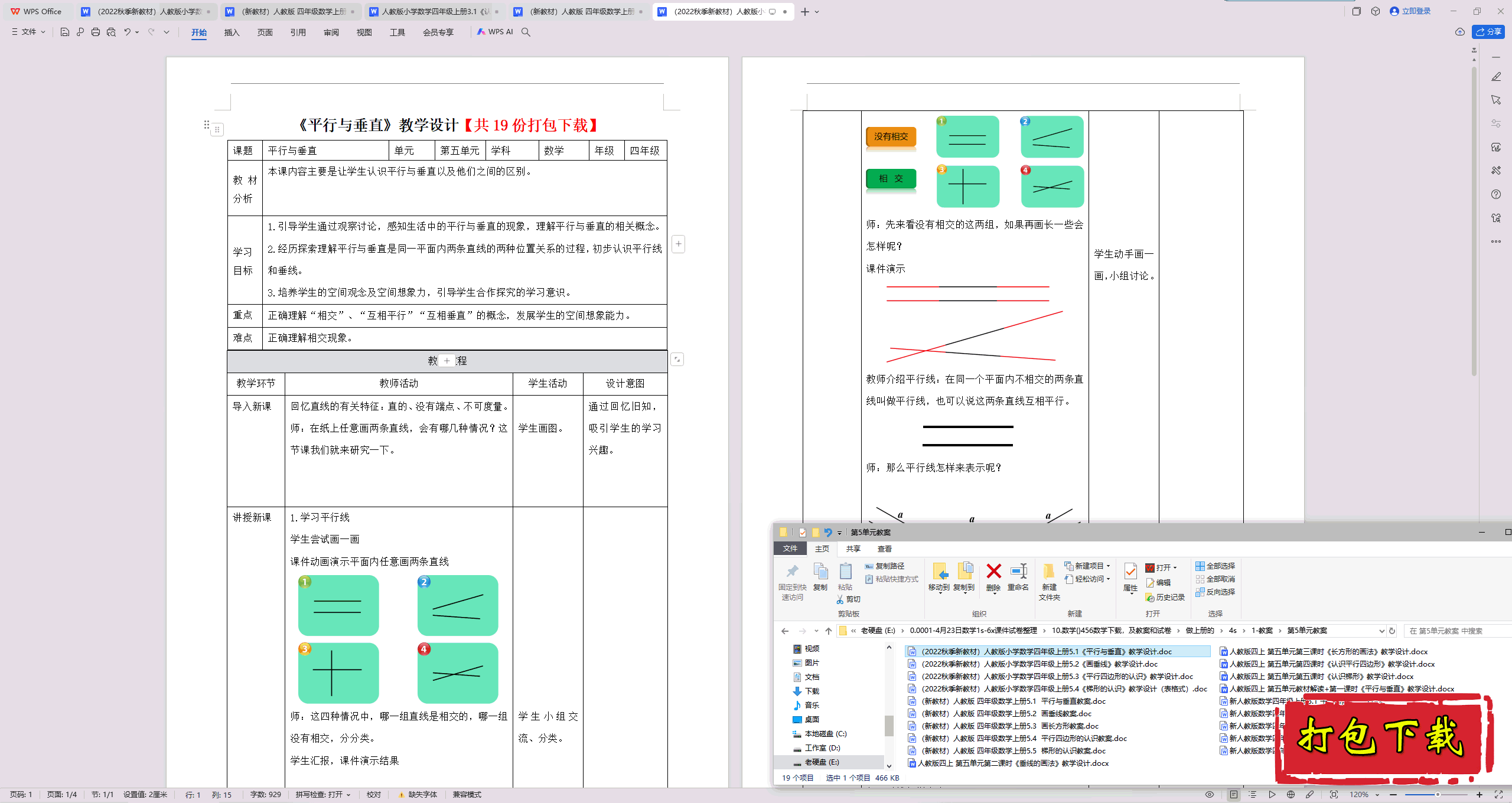Click 新建文件夹 in Explorer ribbon

(x=1049, y=582)
